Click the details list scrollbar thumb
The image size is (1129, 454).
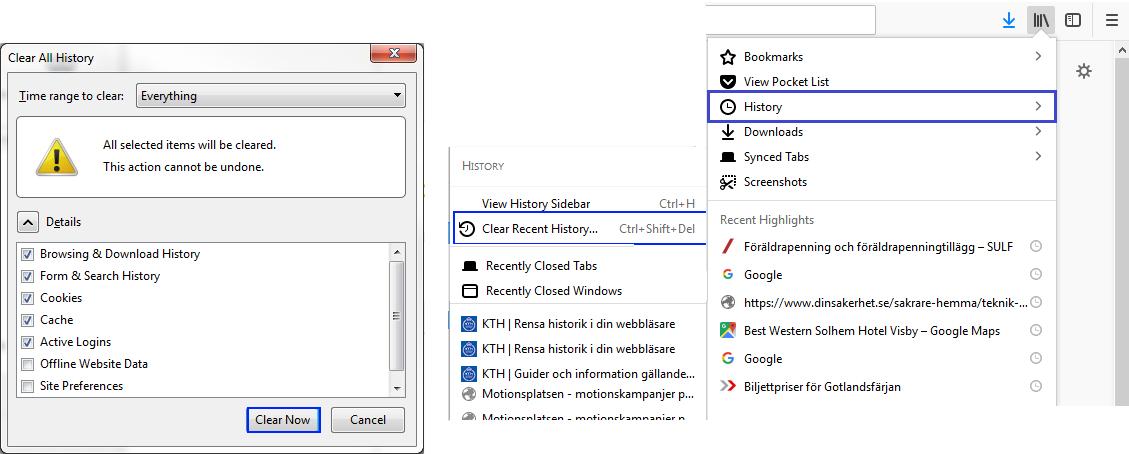pyautogui.click(x=397, y=315)
